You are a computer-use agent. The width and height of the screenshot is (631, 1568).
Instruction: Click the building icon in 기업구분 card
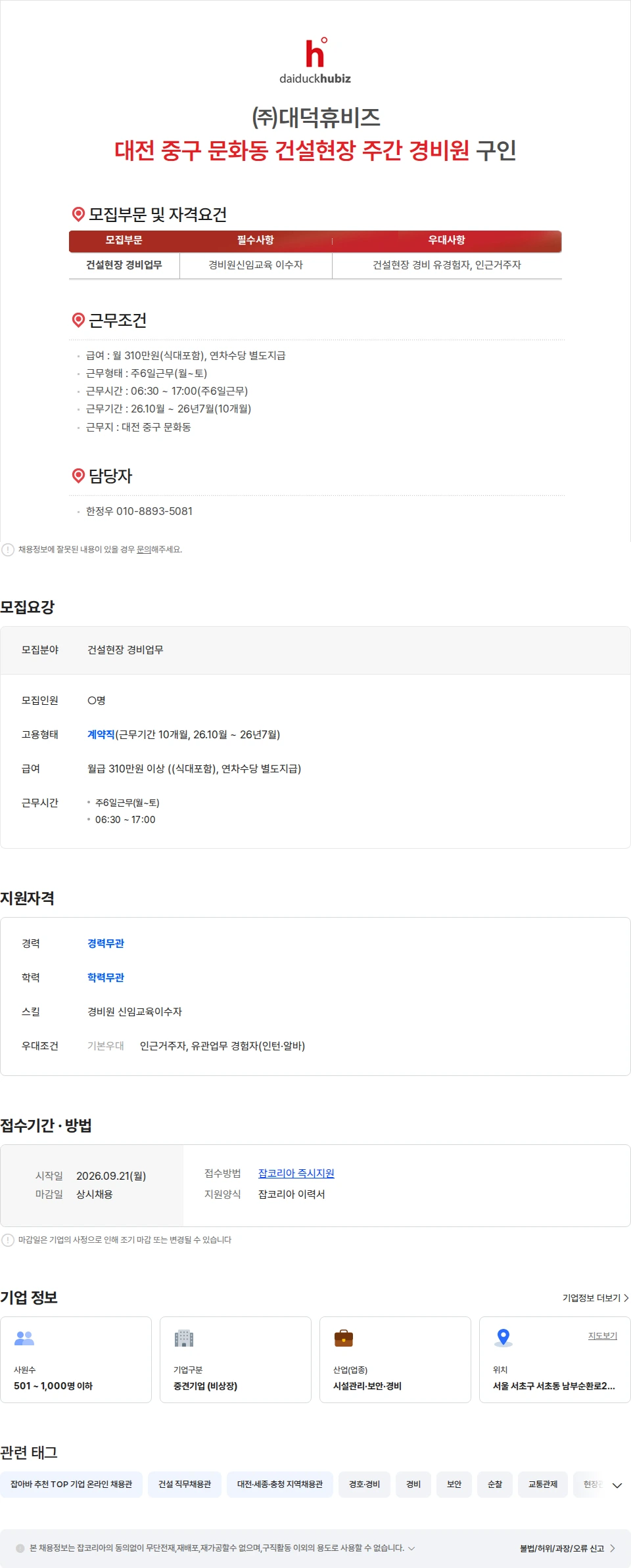[184, 1338]
